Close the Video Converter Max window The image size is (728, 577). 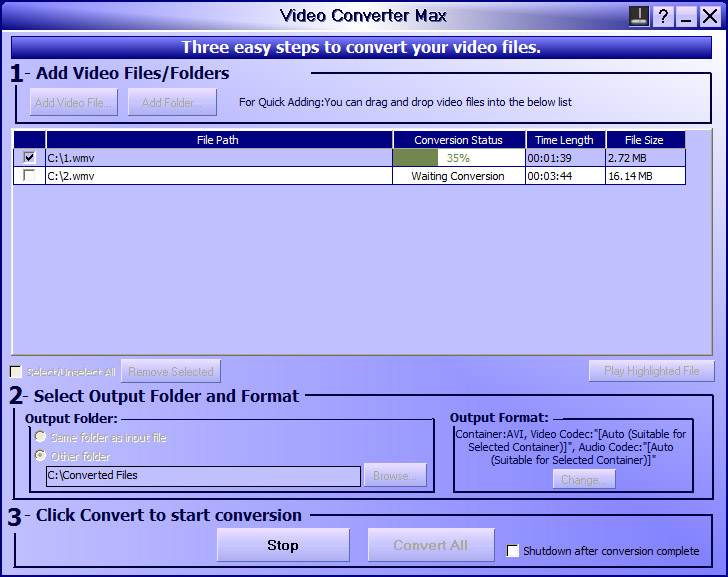pos(710,16)
